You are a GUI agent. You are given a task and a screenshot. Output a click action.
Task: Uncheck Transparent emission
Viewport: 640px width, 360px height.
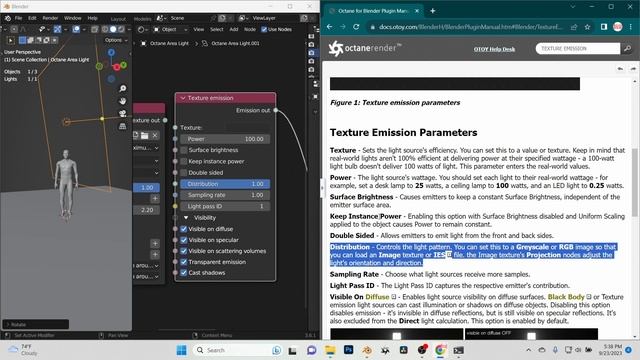coord(184,262)
